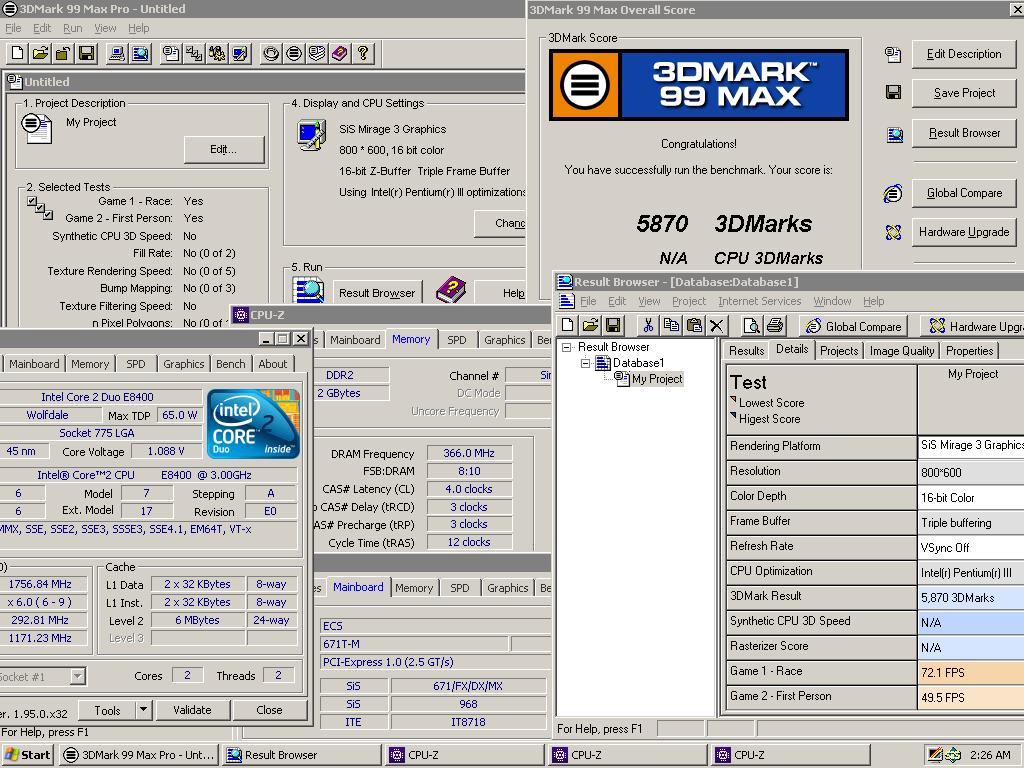Click purple help book icon in Run section
This screenshot has width=1024, height=768.
pyautogui.click(x=451, y=290)
